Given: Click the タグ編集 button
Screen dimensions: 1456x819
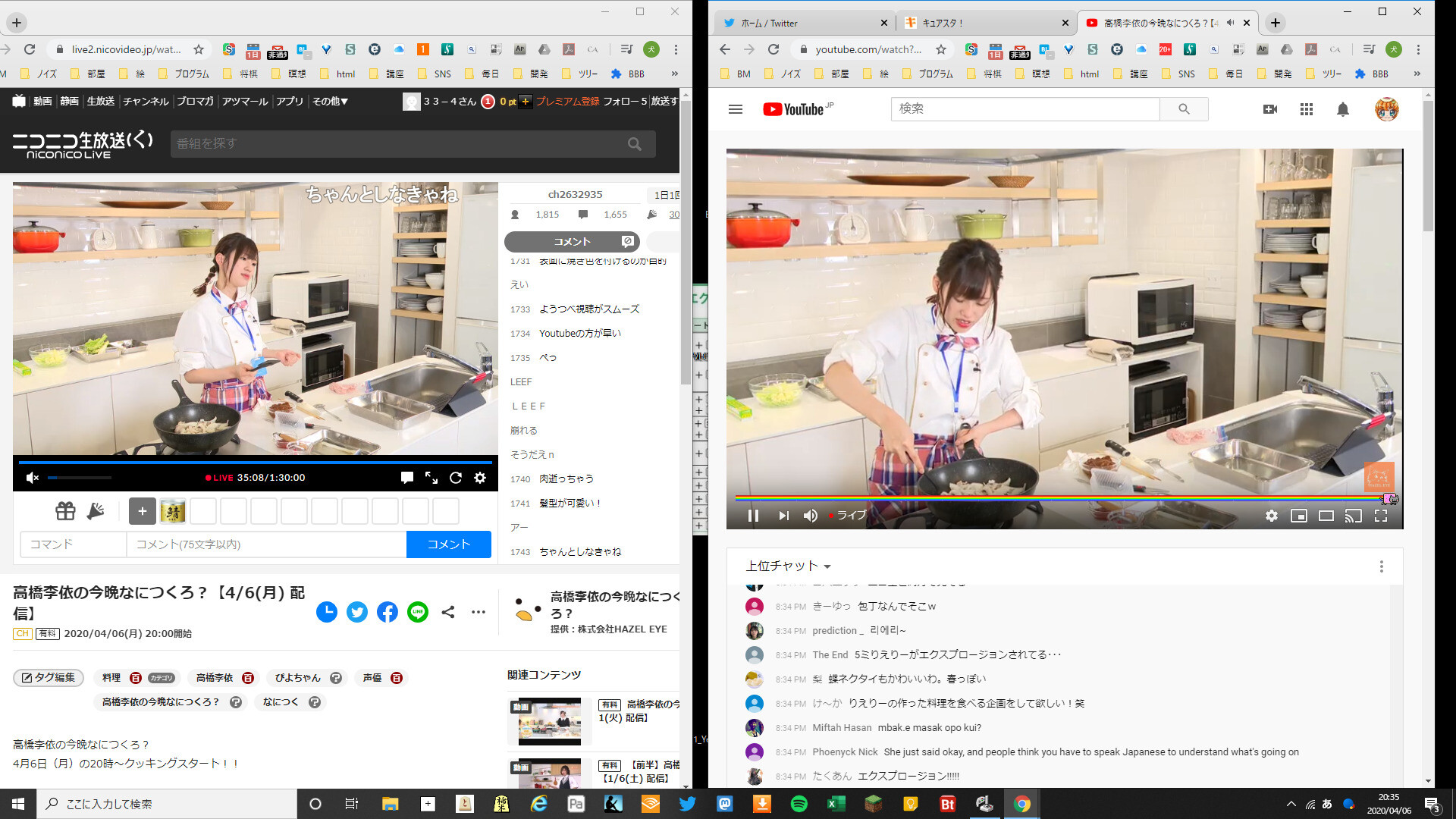Looking at the screenshot, I should click(49, 678).
